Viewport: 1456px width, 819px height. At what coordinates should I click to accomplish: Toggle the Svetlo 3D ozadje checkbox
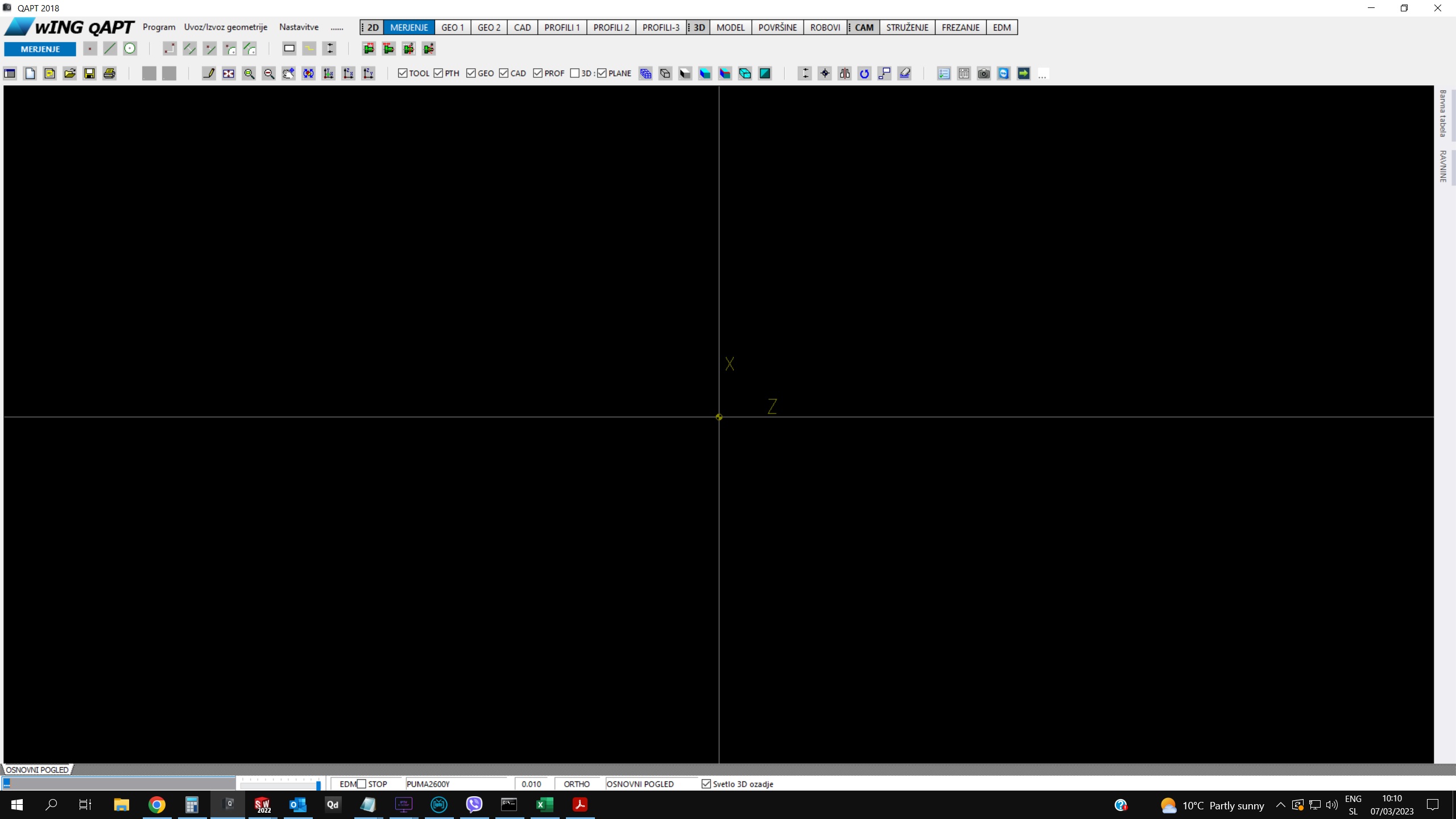tap(706, 784)
